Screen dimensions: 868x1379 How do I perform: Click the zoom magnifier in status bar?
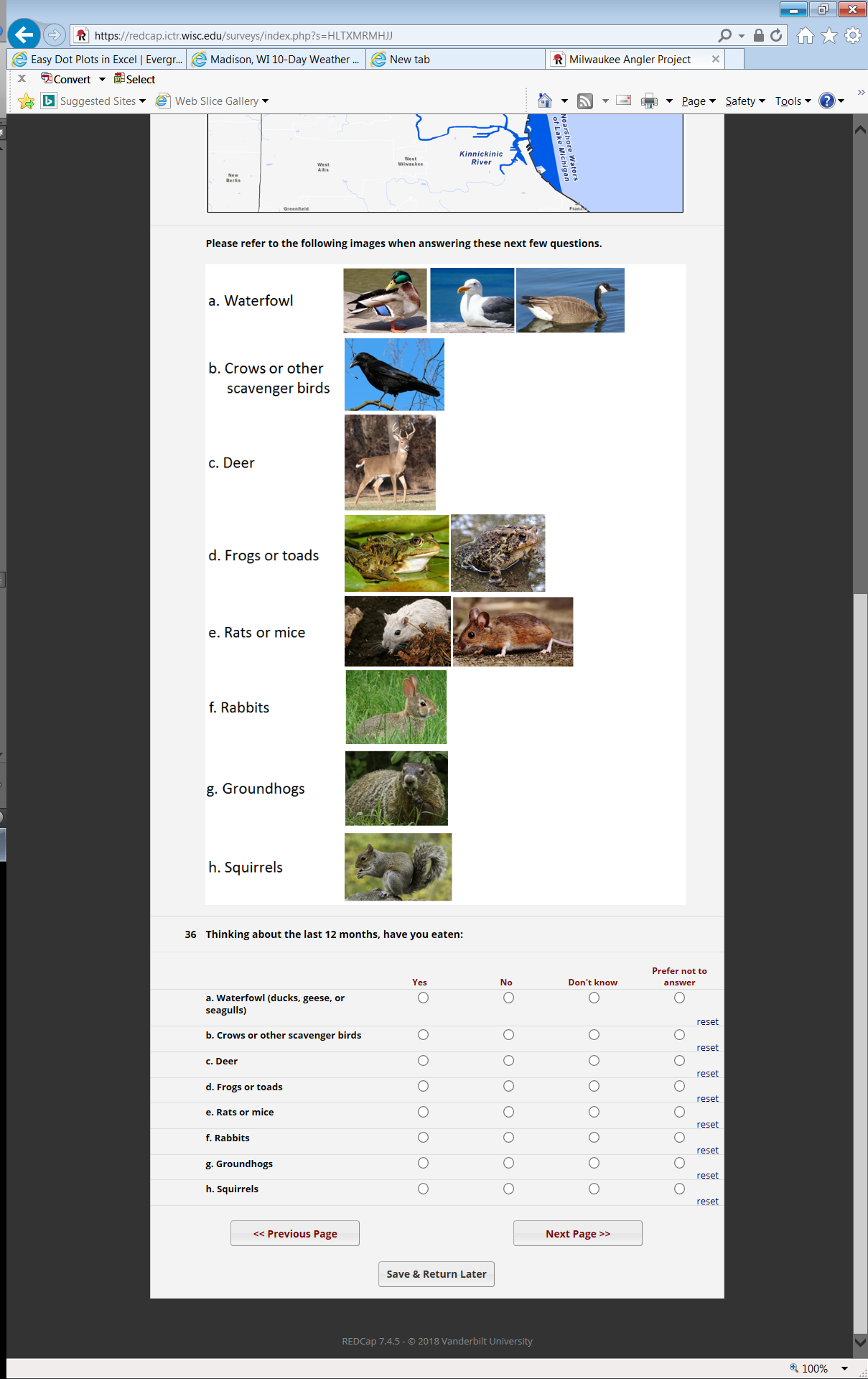click(x=794, y=1368)
